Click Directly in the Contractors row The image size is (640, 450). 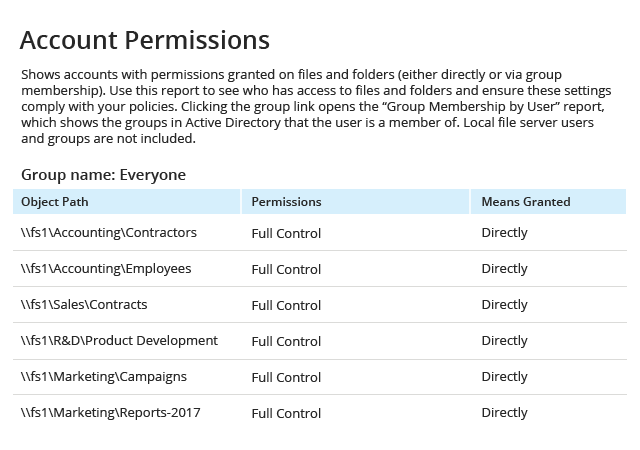click(x=504, y=233)
